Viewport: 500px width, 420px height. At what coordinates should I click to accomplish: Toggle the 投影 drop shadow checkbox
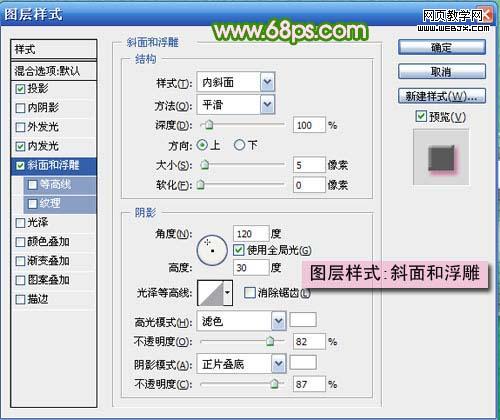point(20,89)
